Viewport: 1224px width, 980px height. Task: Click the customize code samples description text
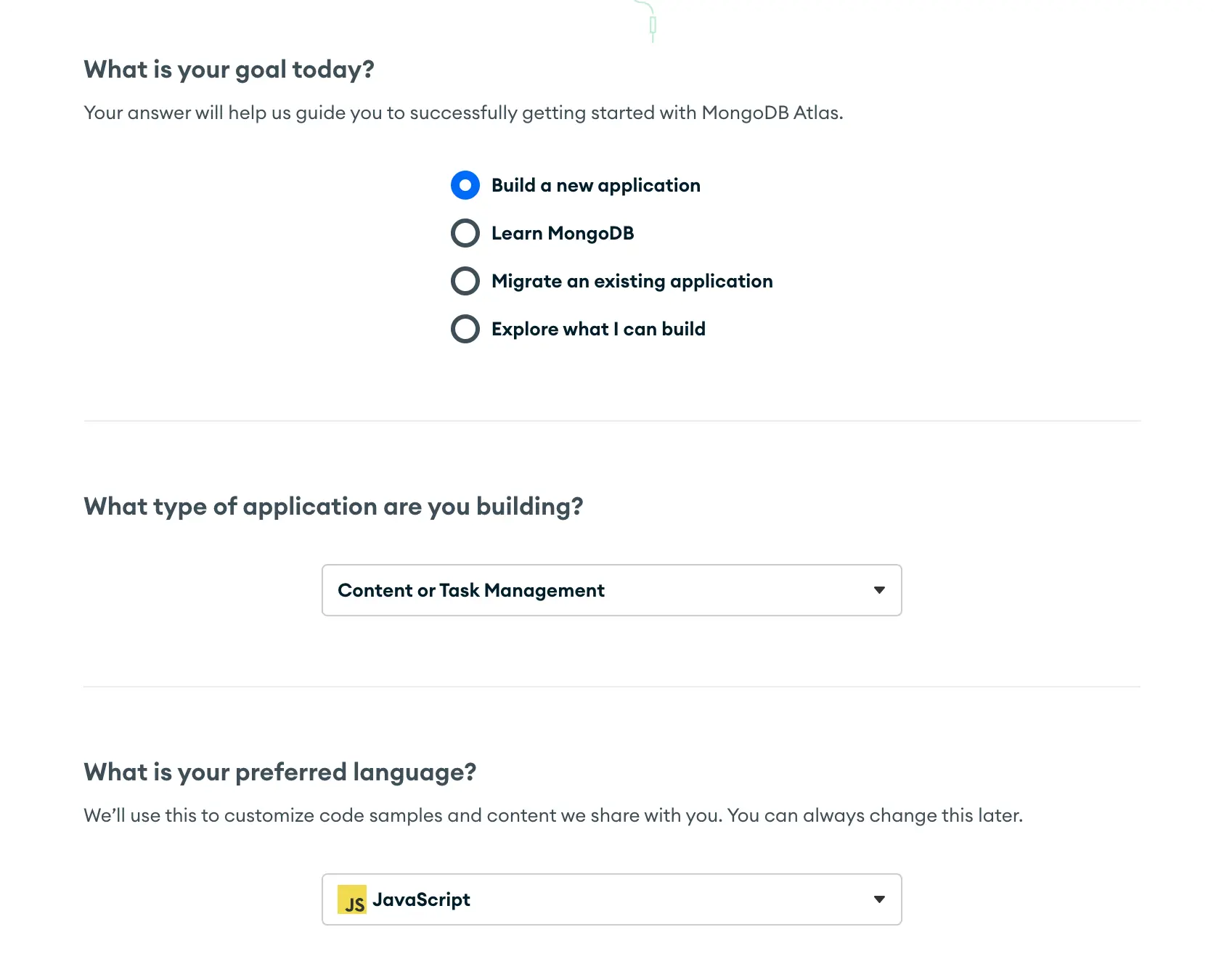click(552, 815)
